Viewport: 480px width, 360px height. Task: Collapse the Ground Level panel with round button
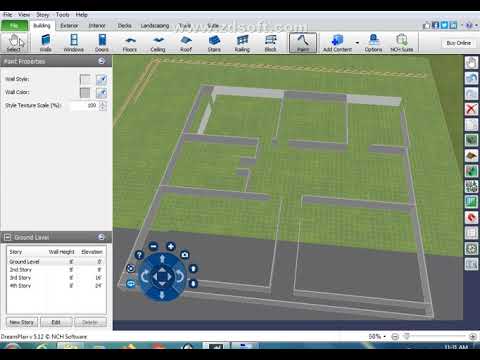pyautogui.click(x=102, y=237)
